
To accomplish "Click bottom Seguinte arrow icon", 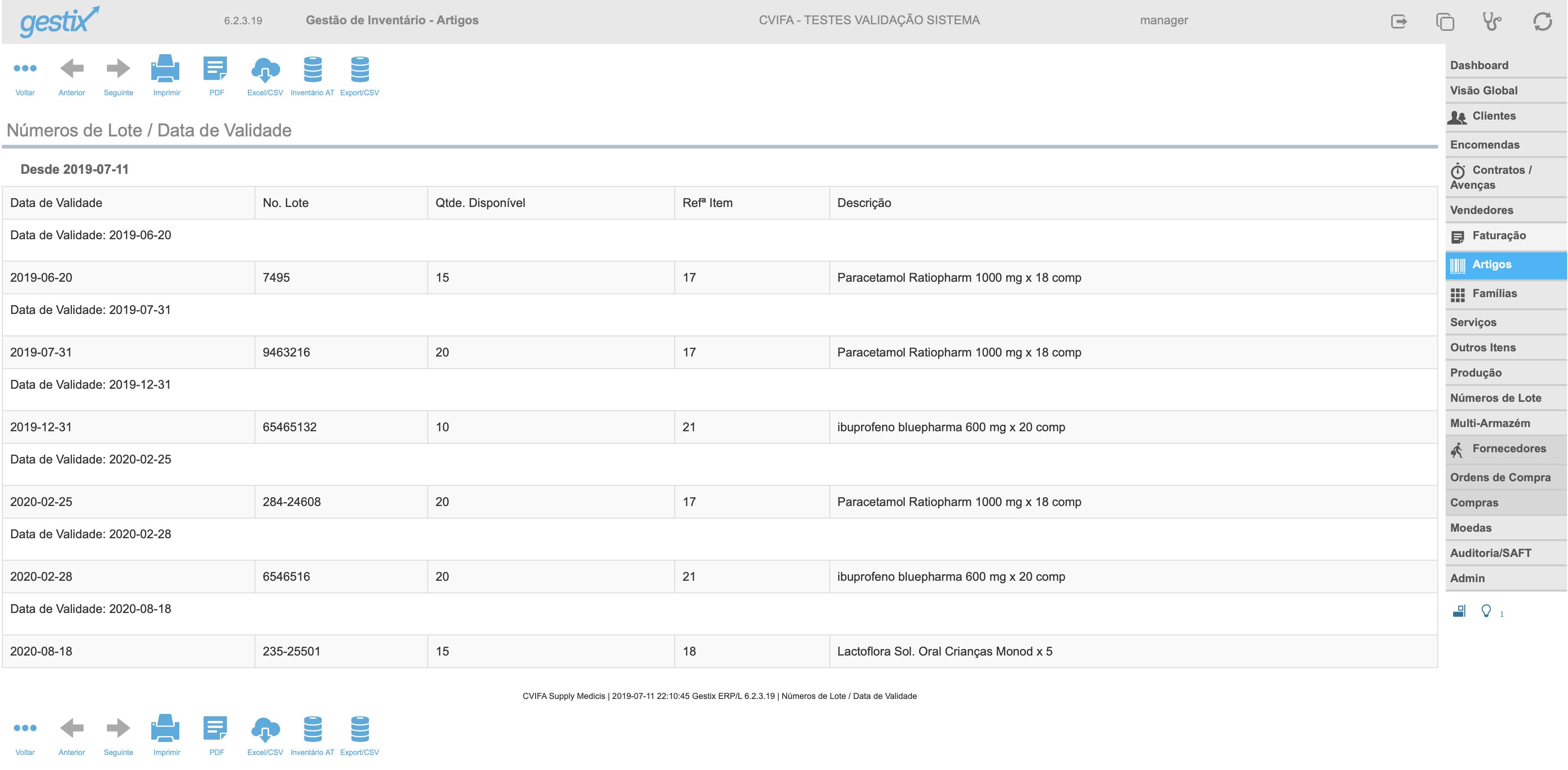I will pos(118,728).
